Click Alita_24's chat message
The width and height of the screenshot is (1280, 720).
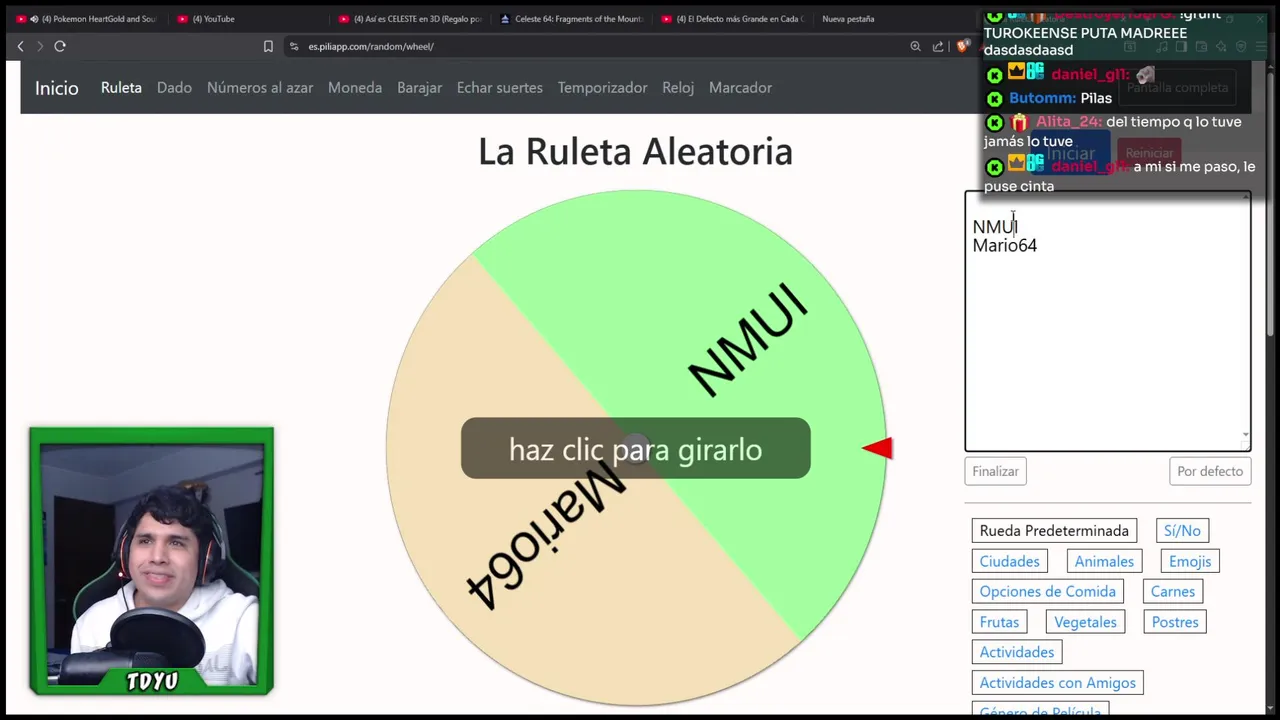1112,131
